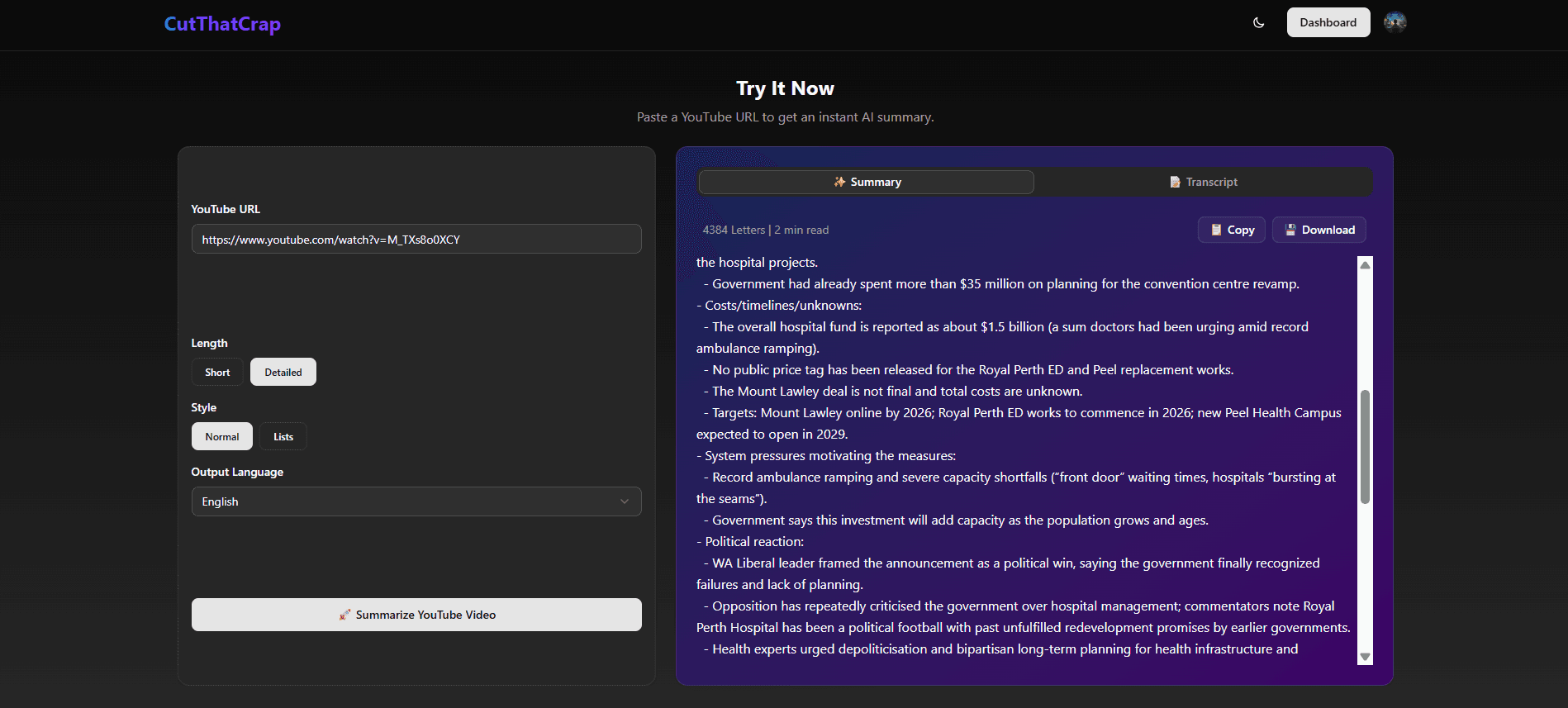Open the Dashboard
Screen dimensions: 1568x708
(1328, 22)
